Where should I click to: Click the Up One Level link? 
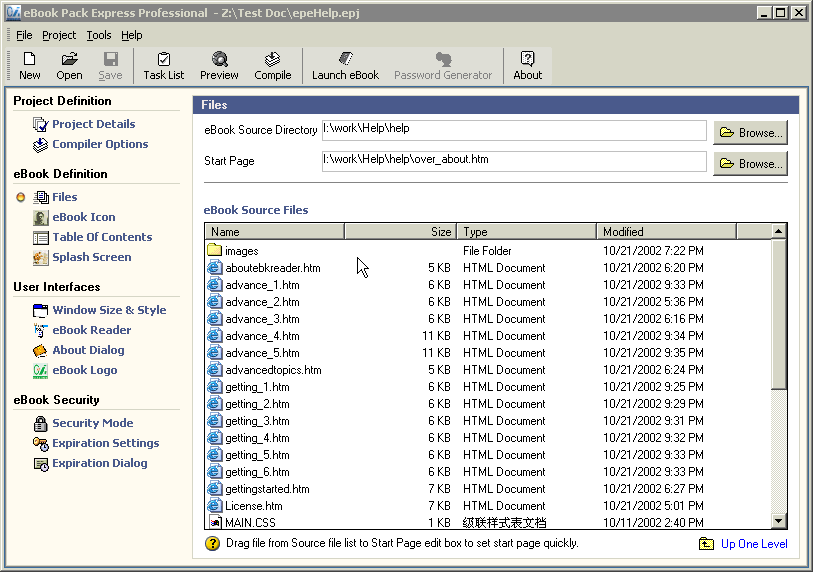tap(753, 544)
